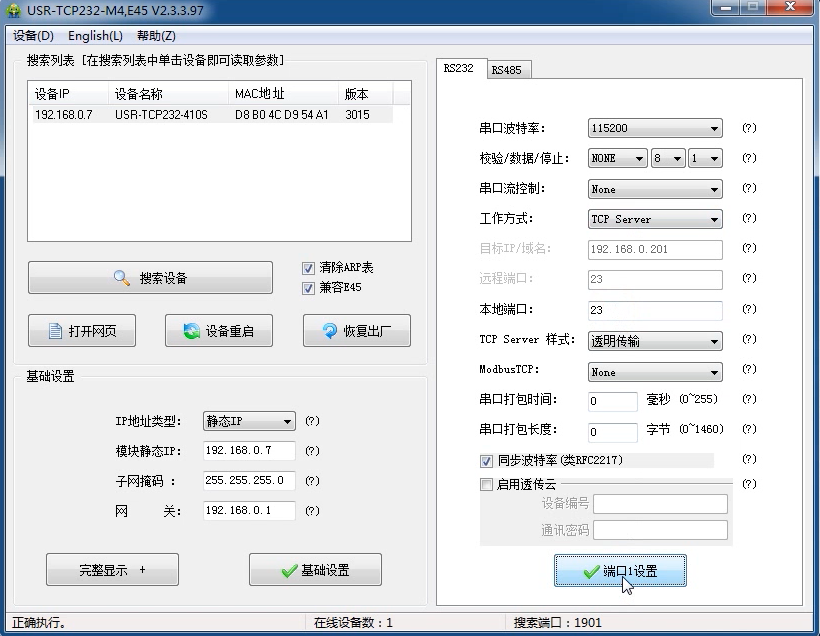Switch to the RS485 tab
Image resolution: width=820 pixels, height=636 pixels.
point(507,69)
